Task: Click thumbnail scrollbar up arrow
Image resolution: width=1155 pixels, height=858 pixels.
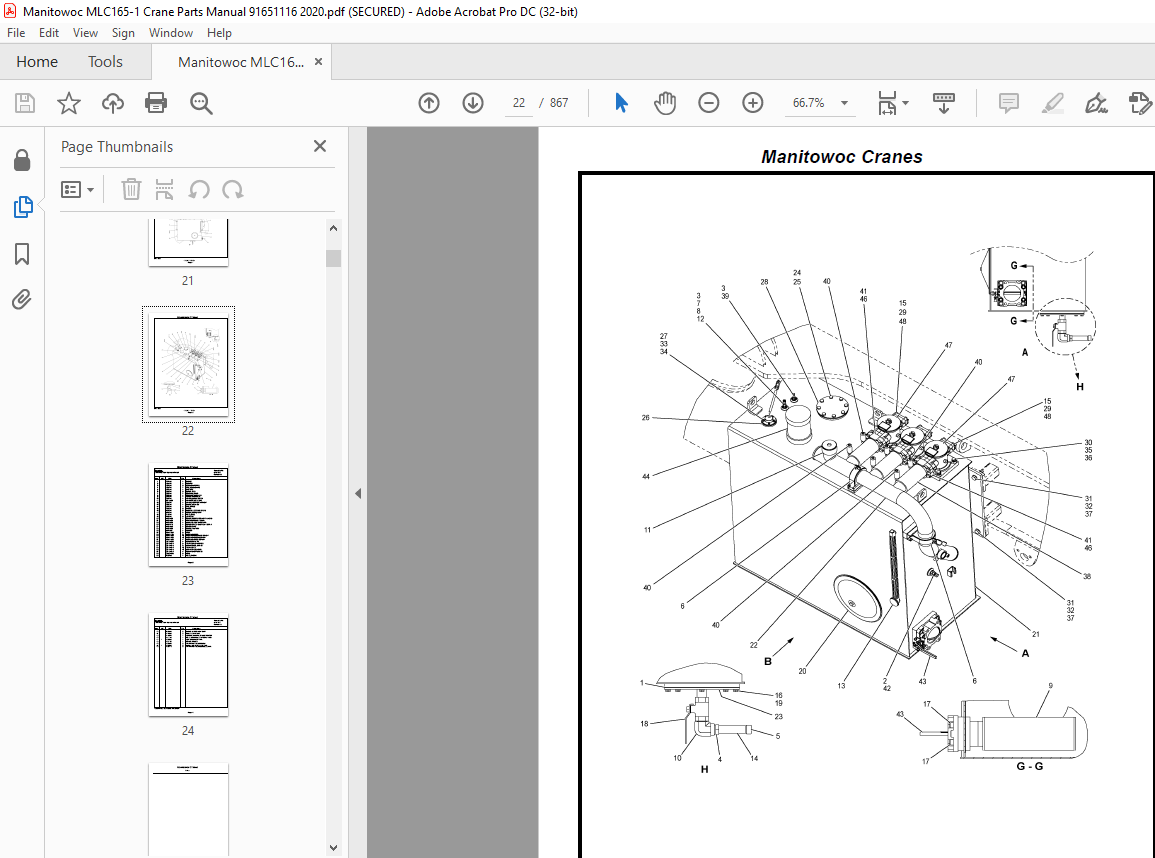Action: point(333,228)
